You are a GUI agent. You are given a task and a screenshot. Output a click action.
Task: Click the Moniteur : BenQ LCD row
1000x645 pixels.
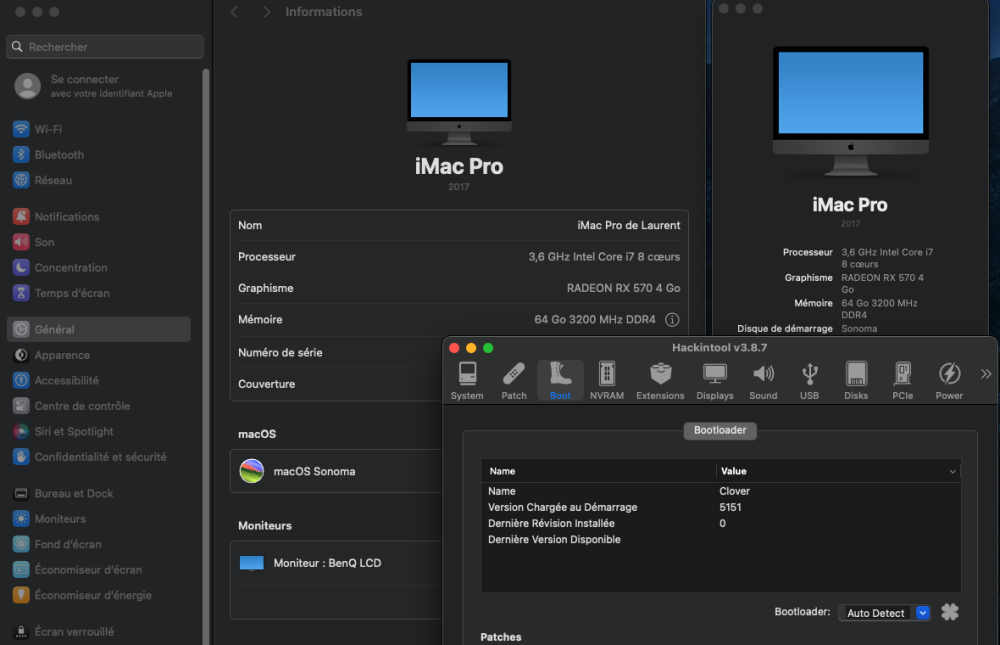pos(336,563)
